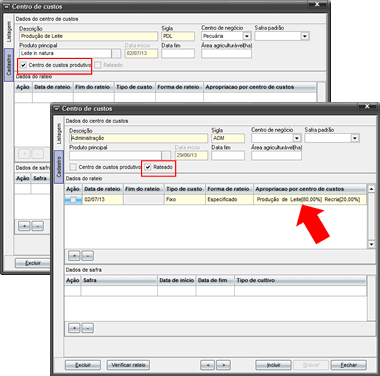
Task: Open Safra padrão dropdown in back window
Action: (x=305, y=36)
